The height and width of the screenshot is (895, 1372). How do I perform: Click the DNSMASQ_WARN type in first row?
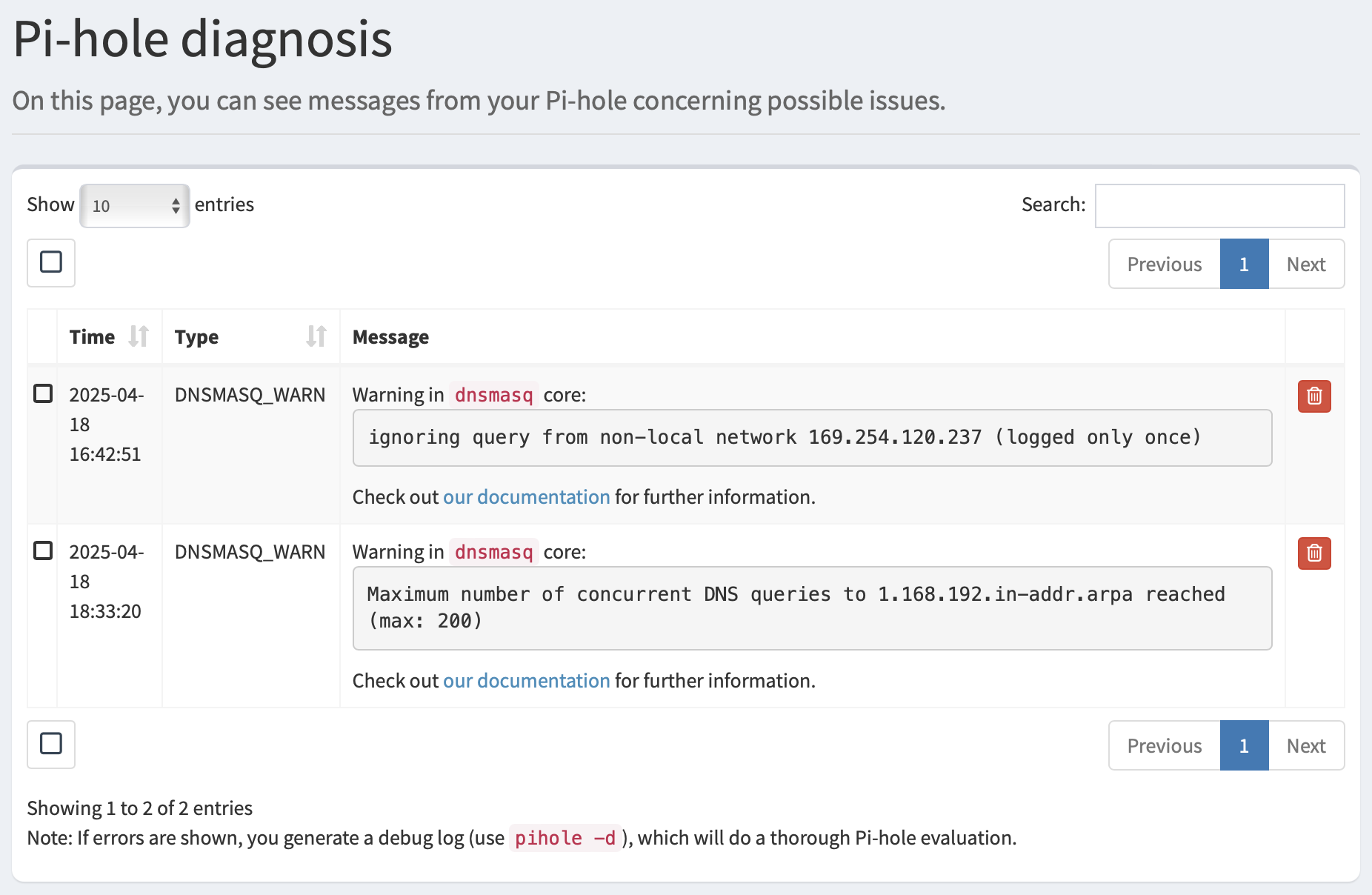(x=250, y=395)
